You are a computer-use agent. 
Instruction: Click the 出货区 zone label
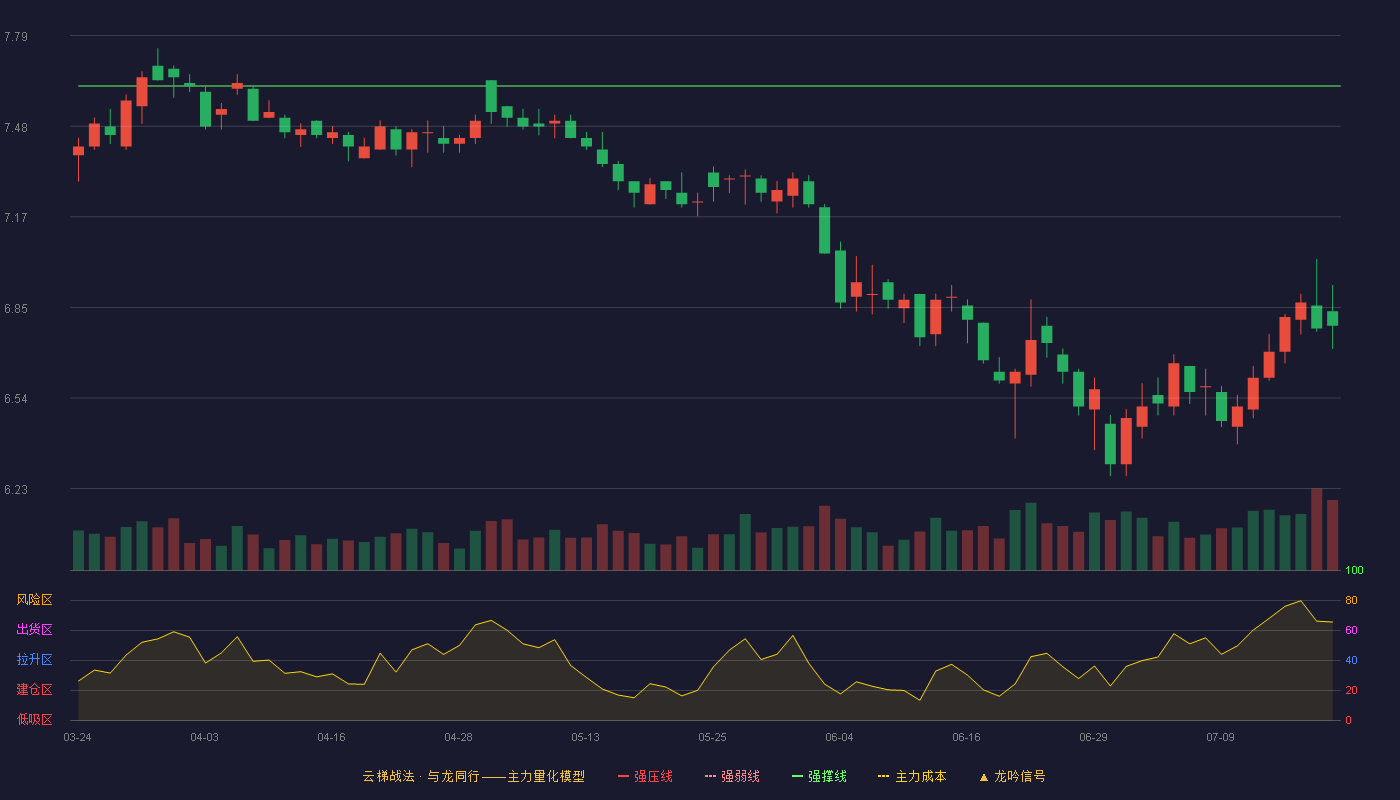coord(35,630)
